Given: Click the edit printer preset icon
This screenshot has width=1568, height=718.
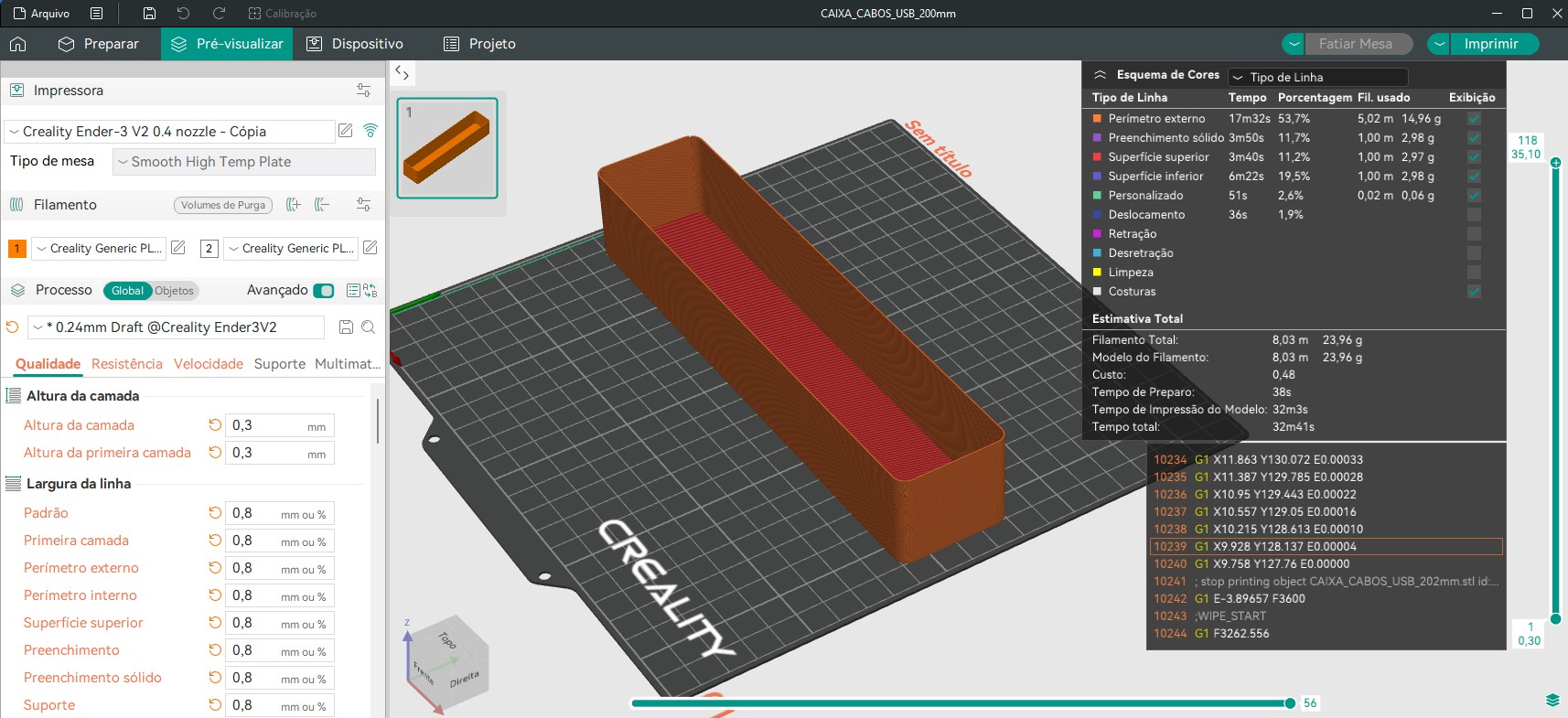Looking at the screenshot, I should click(x=346, y=131).
